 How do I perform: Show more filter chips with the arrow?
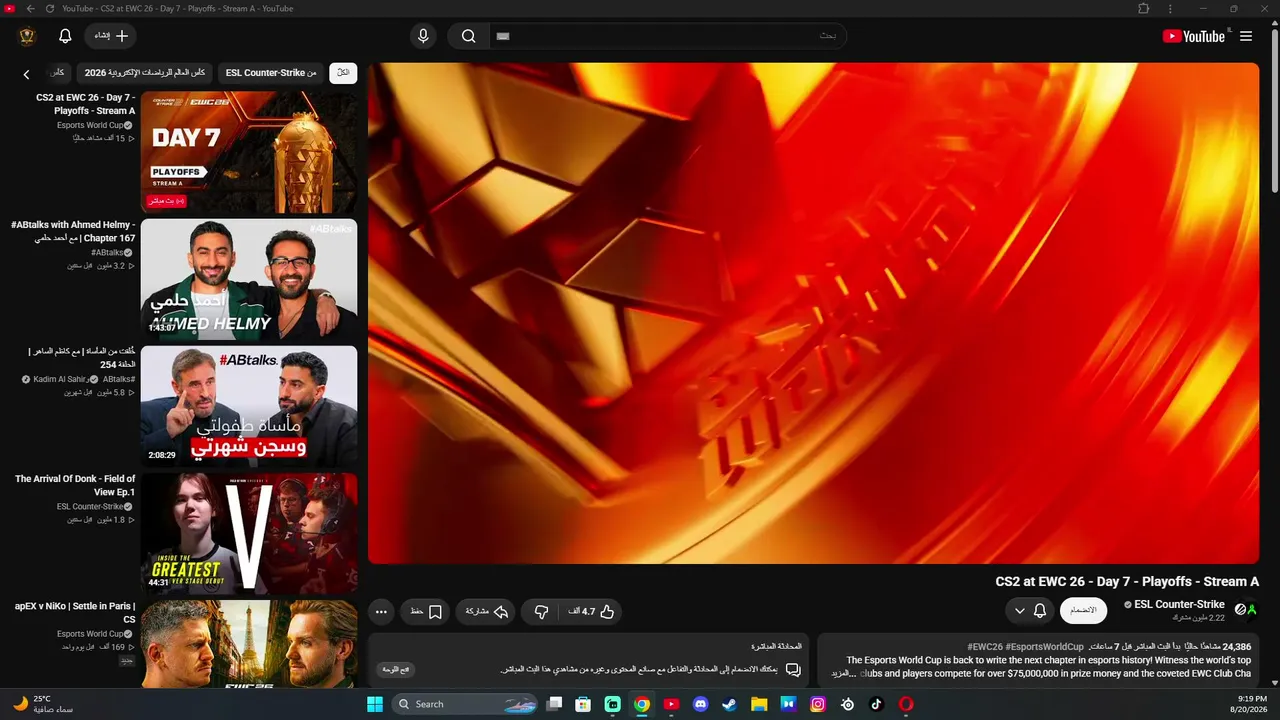click(x=27, y=74)
